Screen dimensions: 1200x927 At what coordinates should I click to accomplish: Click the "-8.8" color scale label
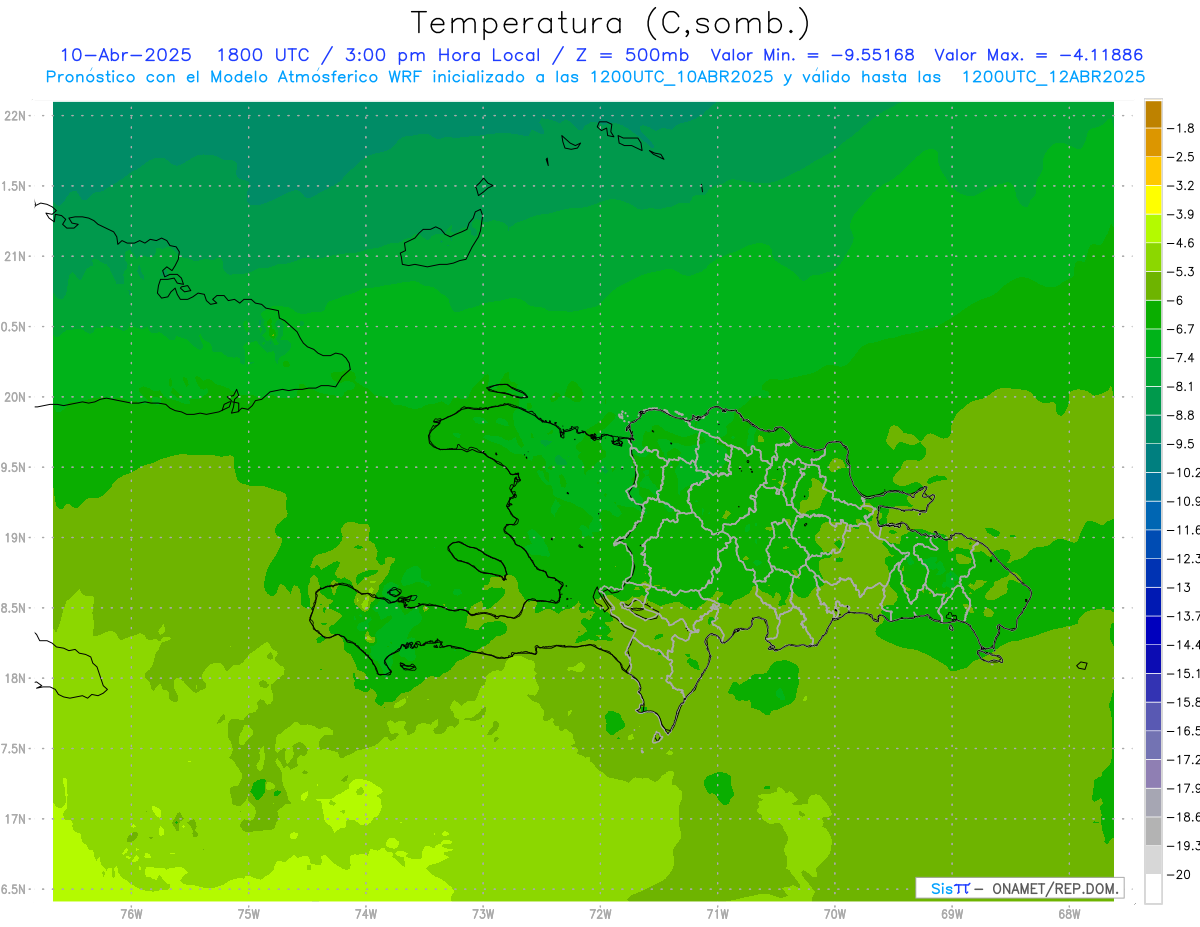coord(1183,415)
